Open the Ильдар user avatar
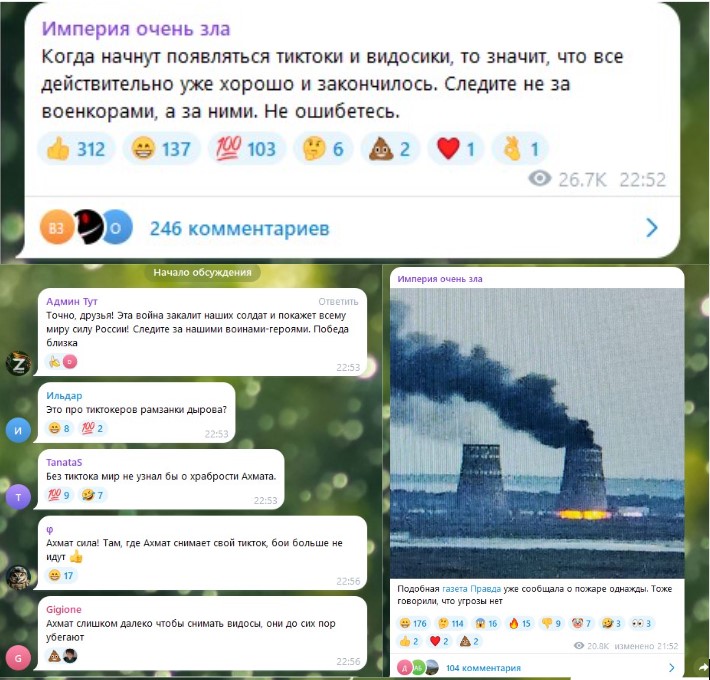Screen dimensions: 710x680 tap(18, 430)
